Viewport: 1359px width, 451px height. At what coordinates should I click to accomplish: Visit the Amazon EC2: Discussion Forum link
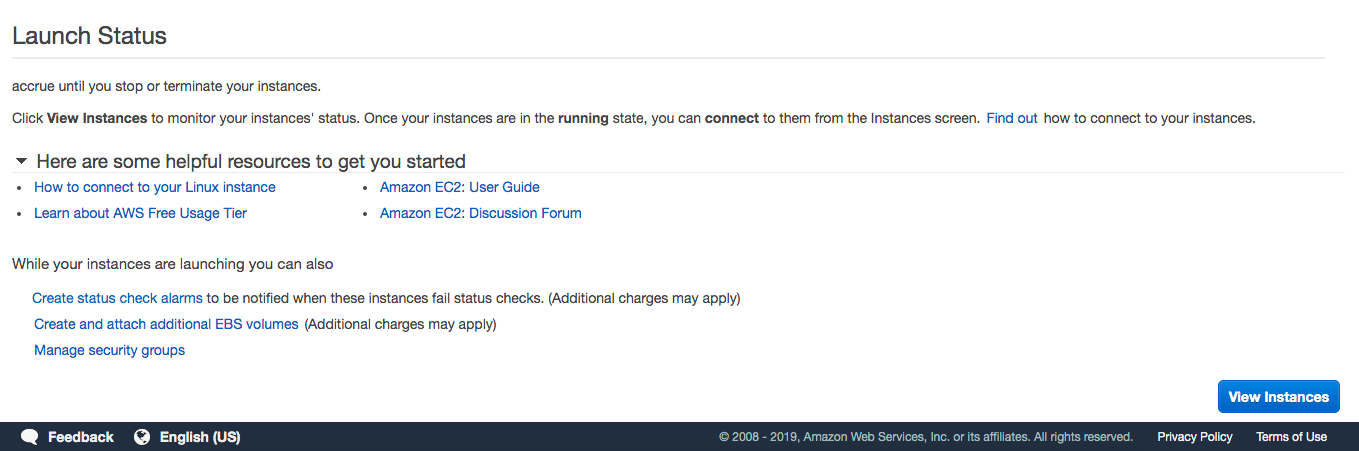(480, 213)
